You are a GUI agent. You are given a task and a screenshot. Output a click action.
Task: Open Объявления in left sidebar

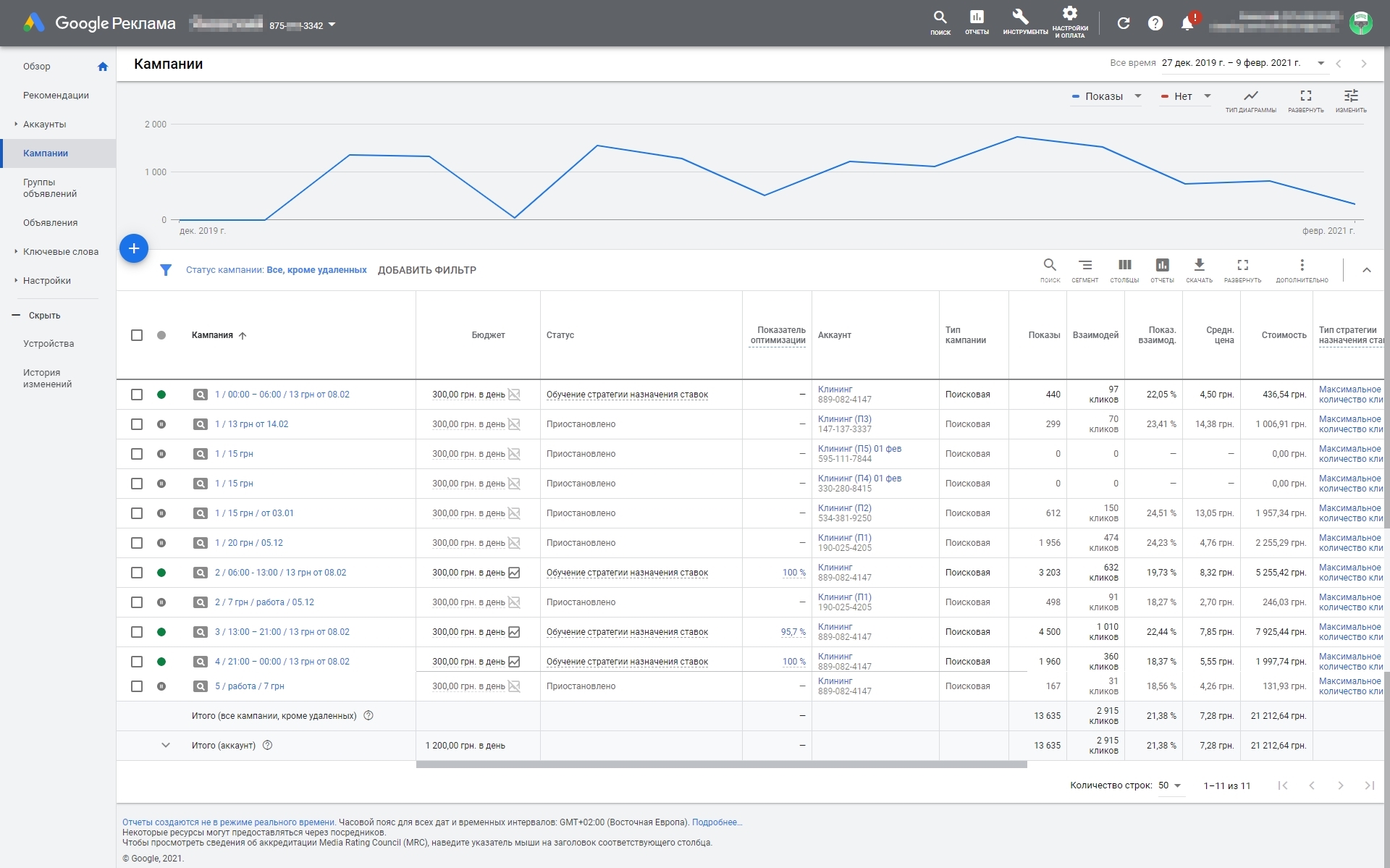tap(50, 223)
